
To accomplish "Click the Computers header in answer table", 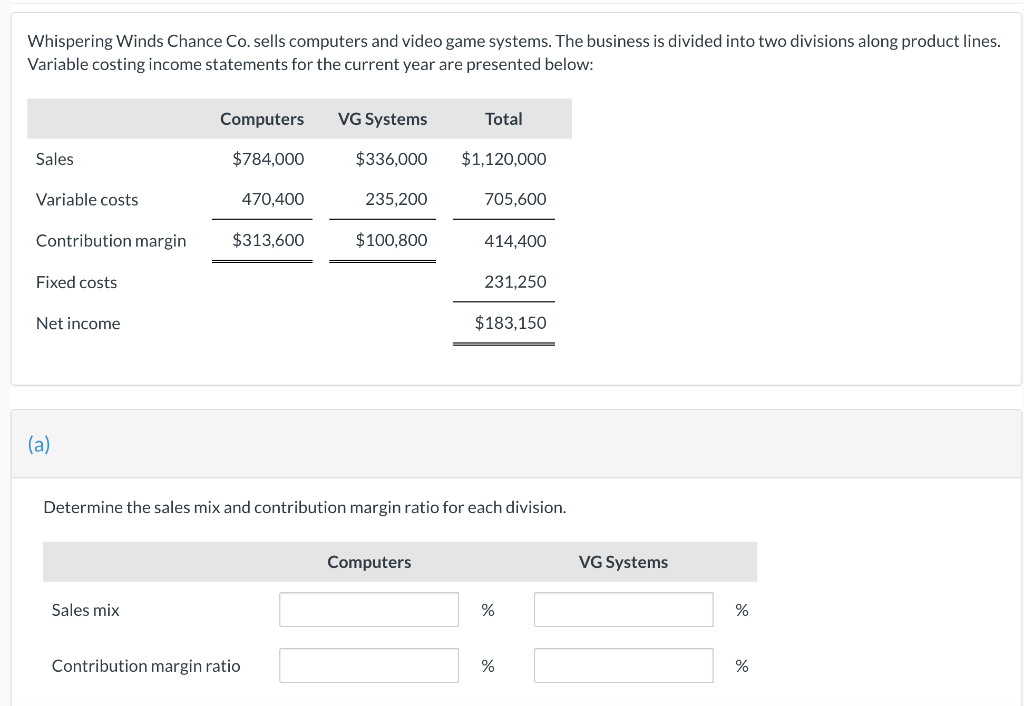I will (x=369, y=562).
